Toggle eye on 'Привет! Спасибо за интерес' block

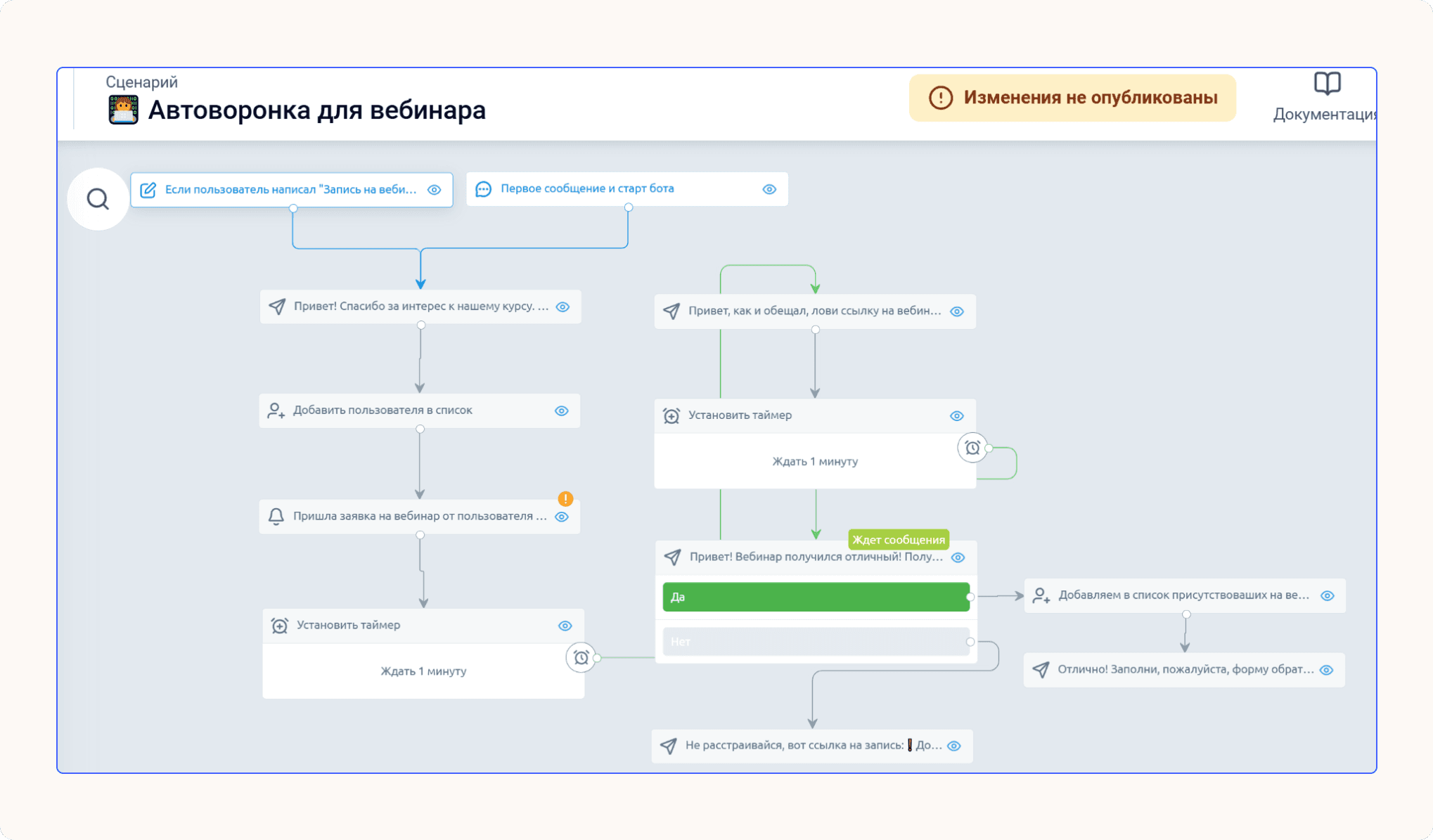click(563, 306)
